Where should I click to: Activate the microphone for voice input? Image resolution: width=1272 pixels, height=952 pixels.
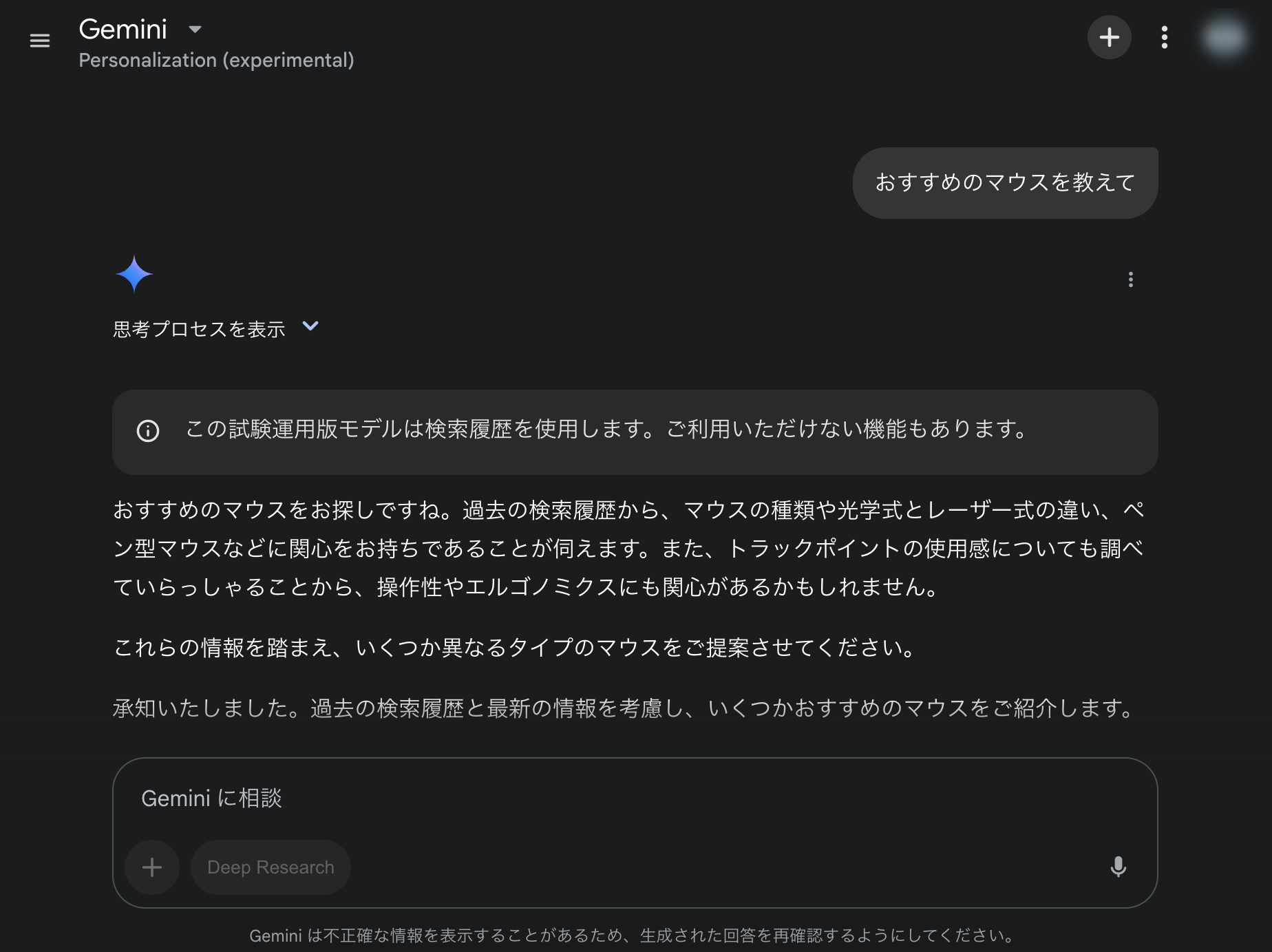[x=1118, y=867]
